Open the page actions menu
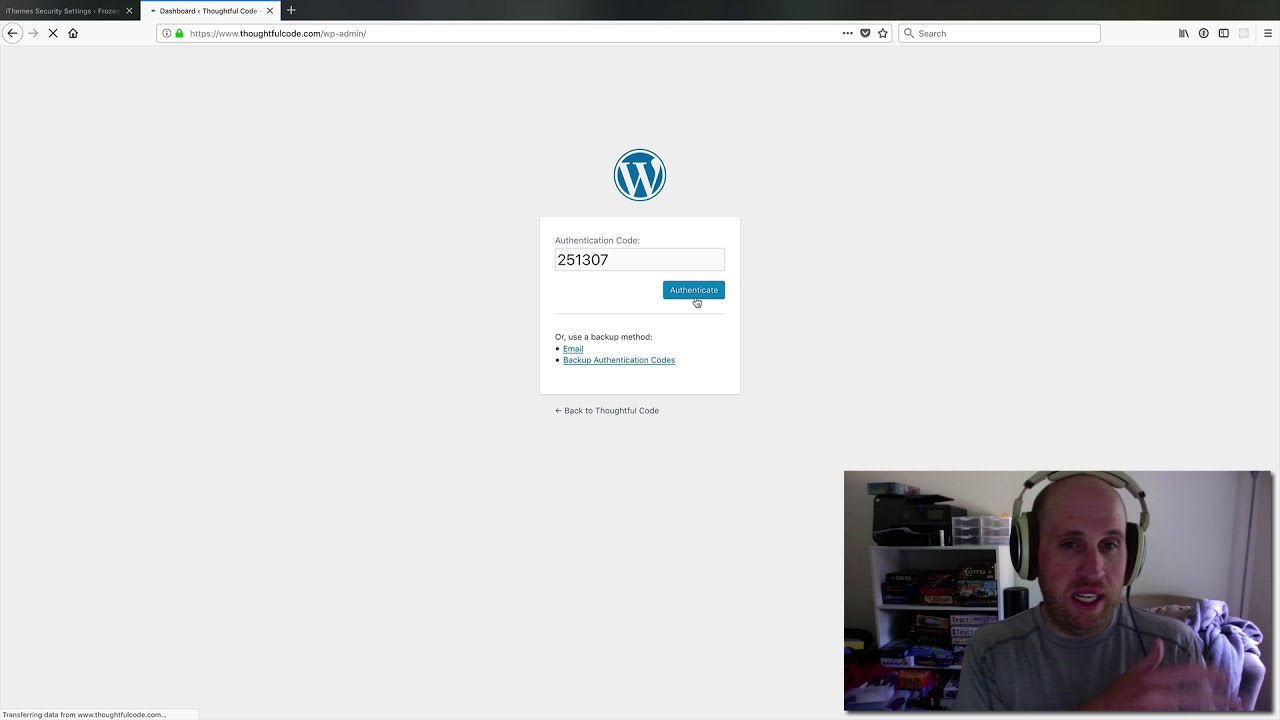Viewport: 1280px width, 720px height. [x=847, y=33]
